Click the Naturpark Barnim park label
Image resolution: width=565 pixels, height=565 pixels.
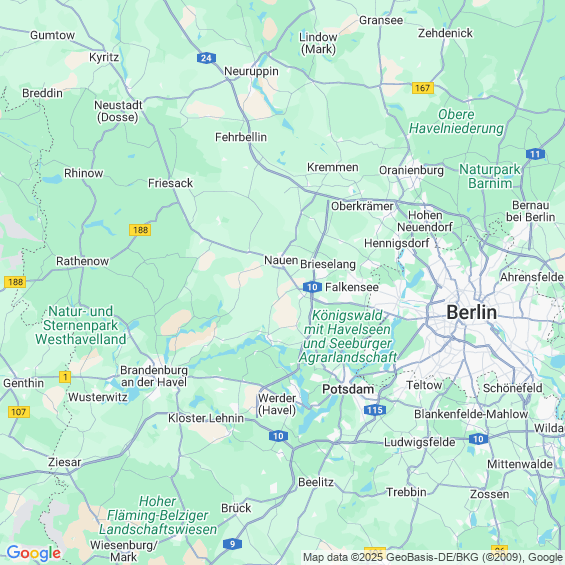pos(490,176)
